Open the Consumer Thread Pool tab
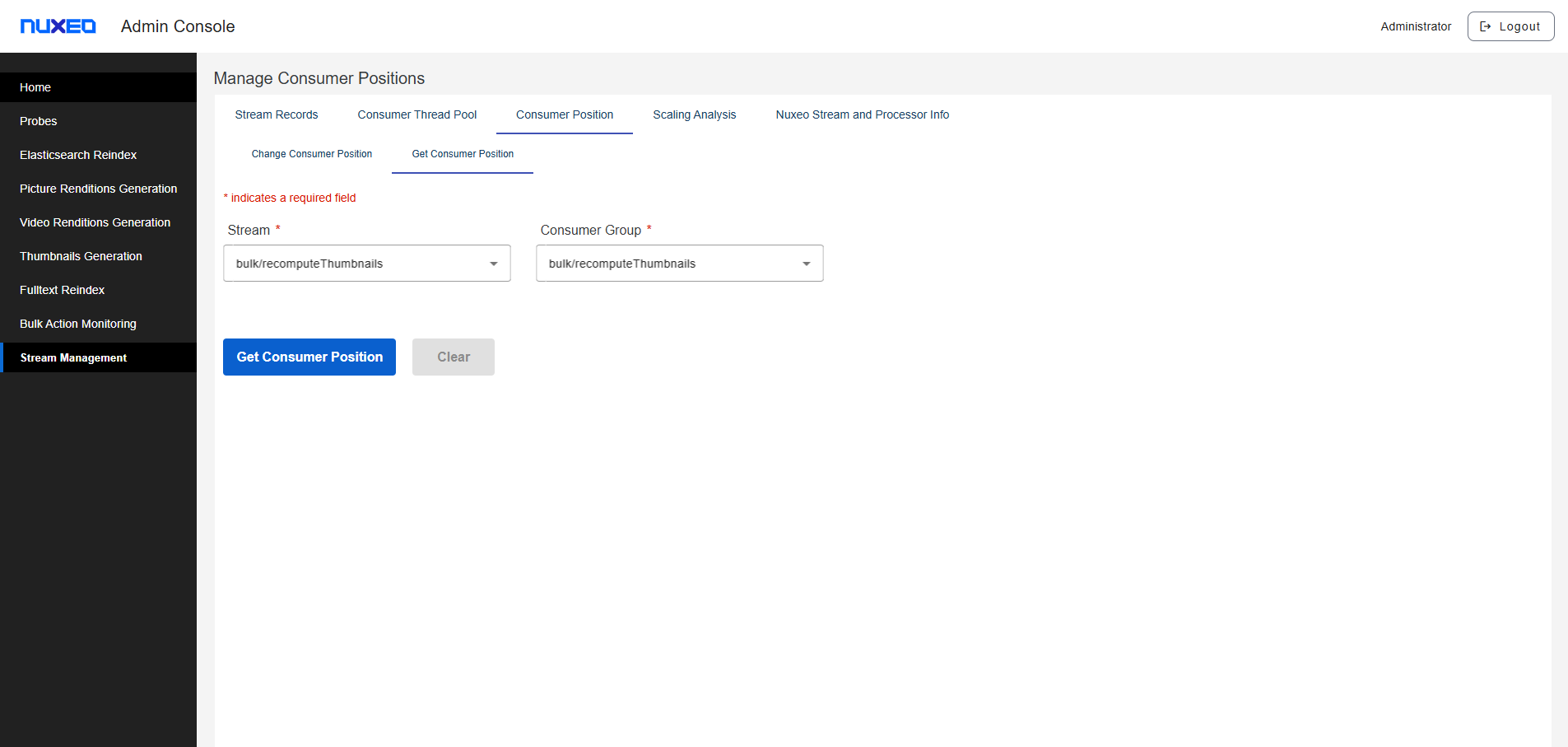The height and width of the screenshot is (747, 1568). point(416,114)
